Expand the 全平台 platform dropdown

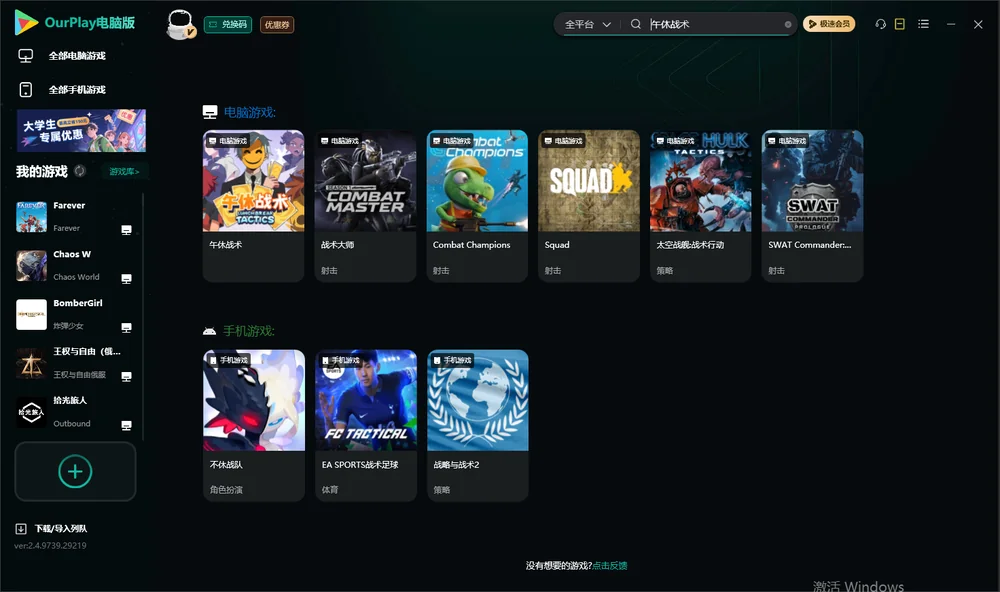pos(587,24)
